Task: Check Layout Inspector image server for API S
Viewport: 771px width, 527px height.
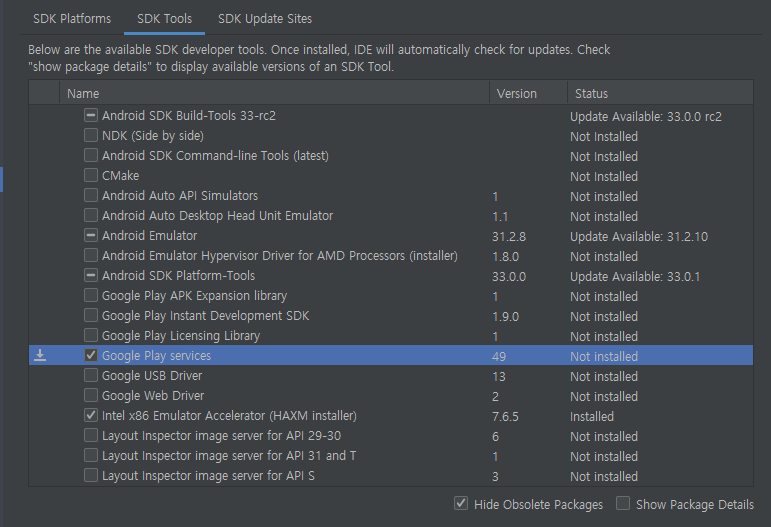Action: point(90,475)
